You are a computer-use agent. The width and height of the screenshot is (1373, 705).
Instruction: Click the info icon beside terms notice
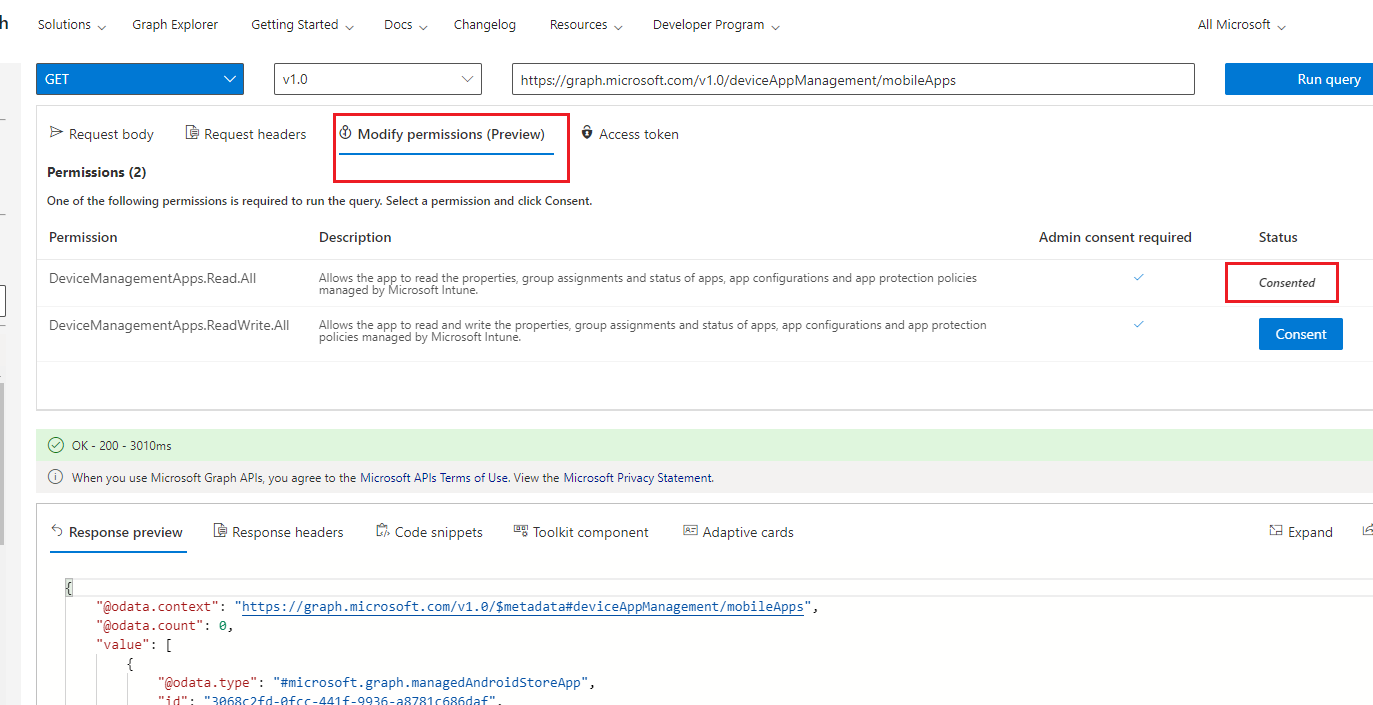coord(56,477)
